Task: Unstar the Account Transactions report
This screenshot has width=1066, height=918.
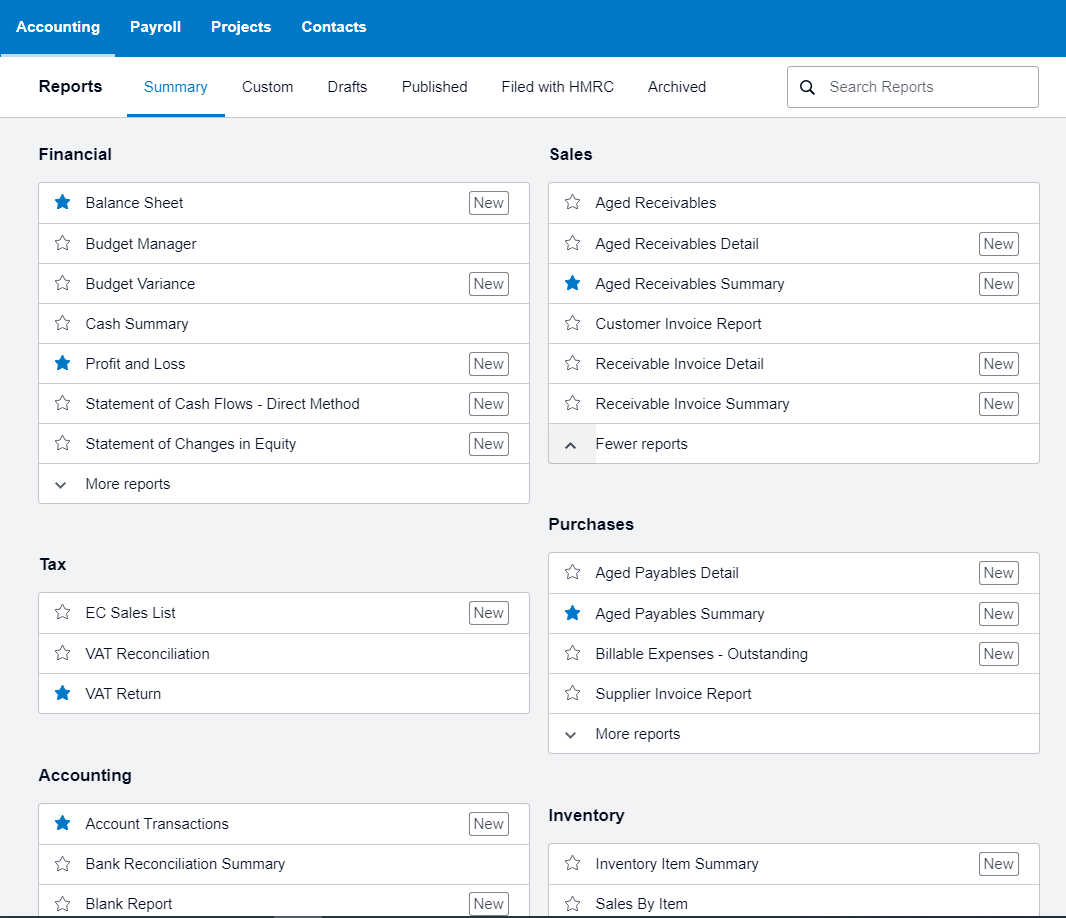Action: [63, 823]
